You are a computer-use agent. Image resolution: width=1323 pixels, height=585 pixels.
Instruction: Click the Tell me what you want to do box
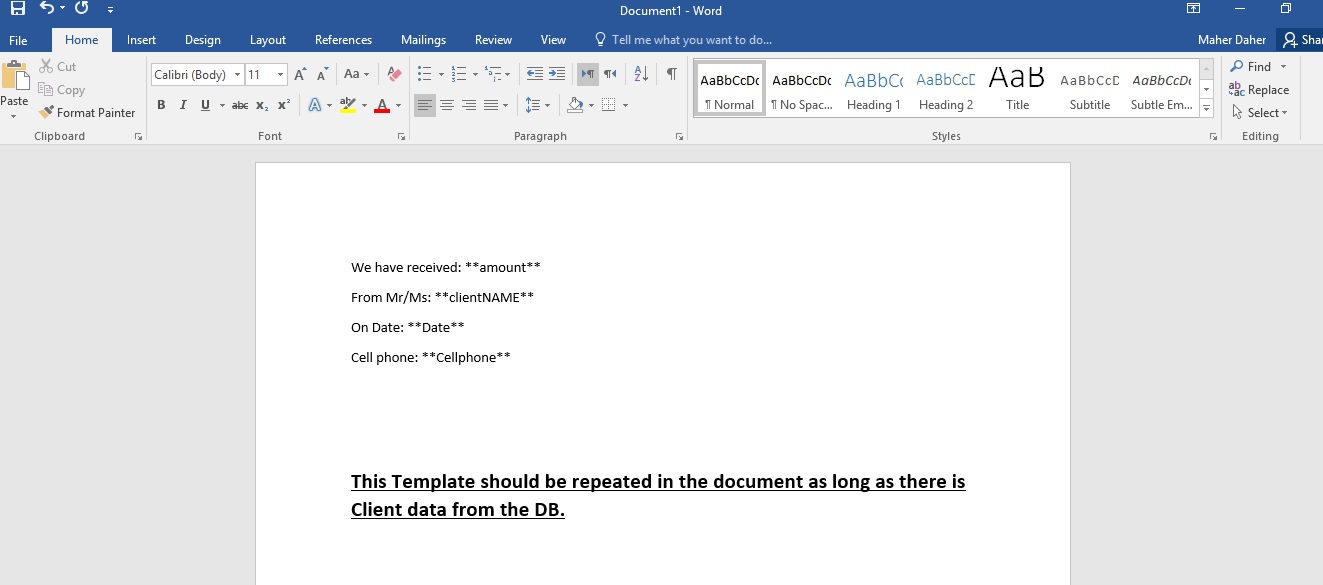tap(690, 40)
